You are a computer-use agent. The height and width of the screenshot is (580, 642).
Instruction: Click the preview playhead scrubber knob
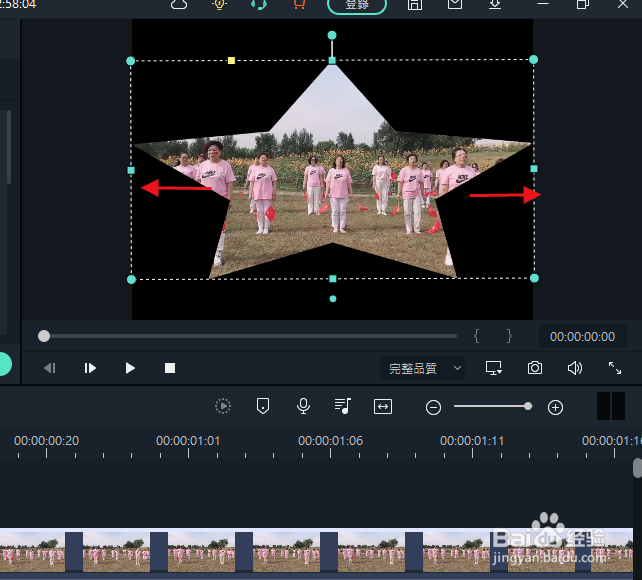pyautogui.click(x=44, y=336)
